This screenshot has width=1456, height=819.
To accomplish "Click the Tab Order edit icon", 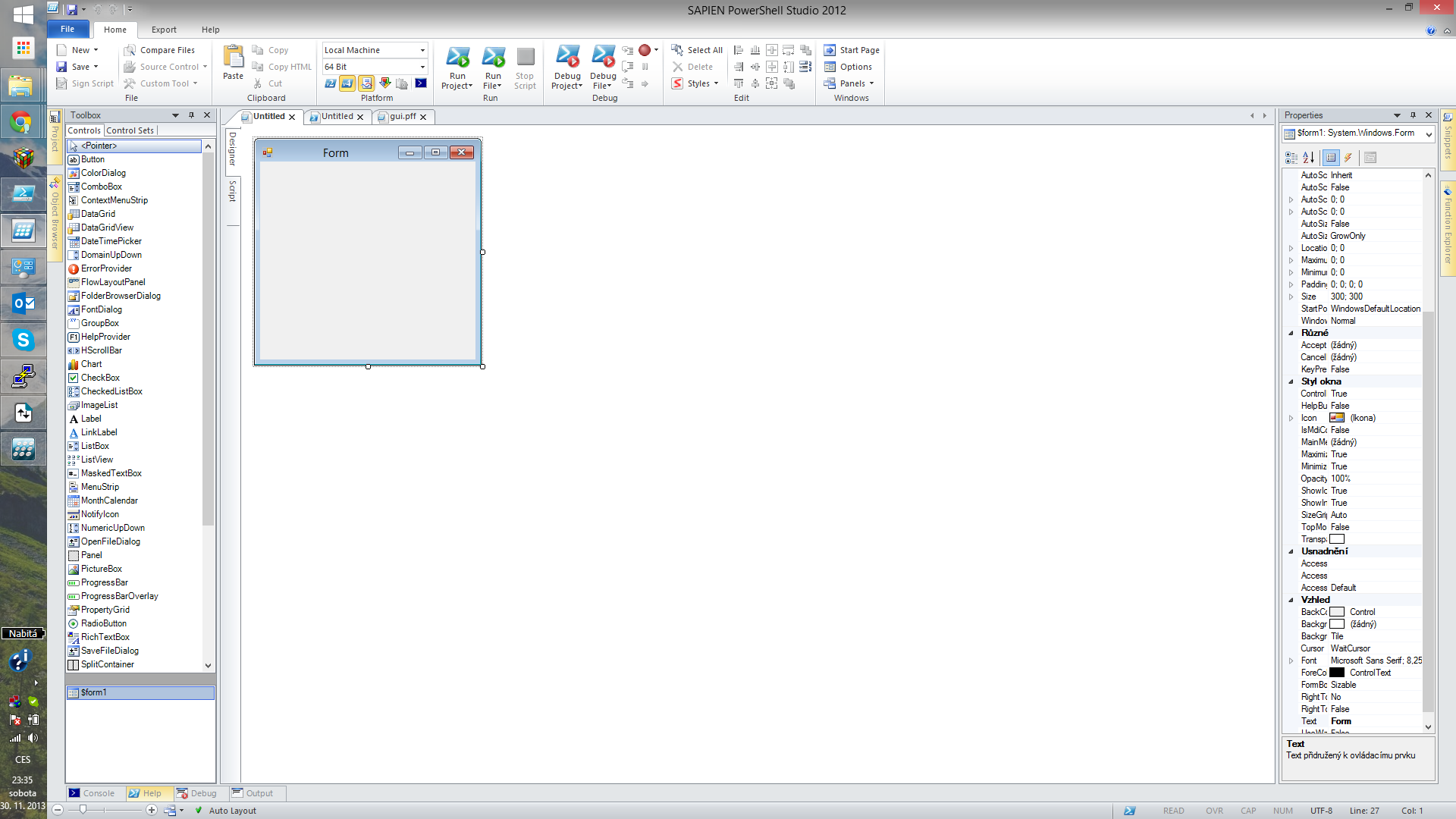I will coord(805,67).
